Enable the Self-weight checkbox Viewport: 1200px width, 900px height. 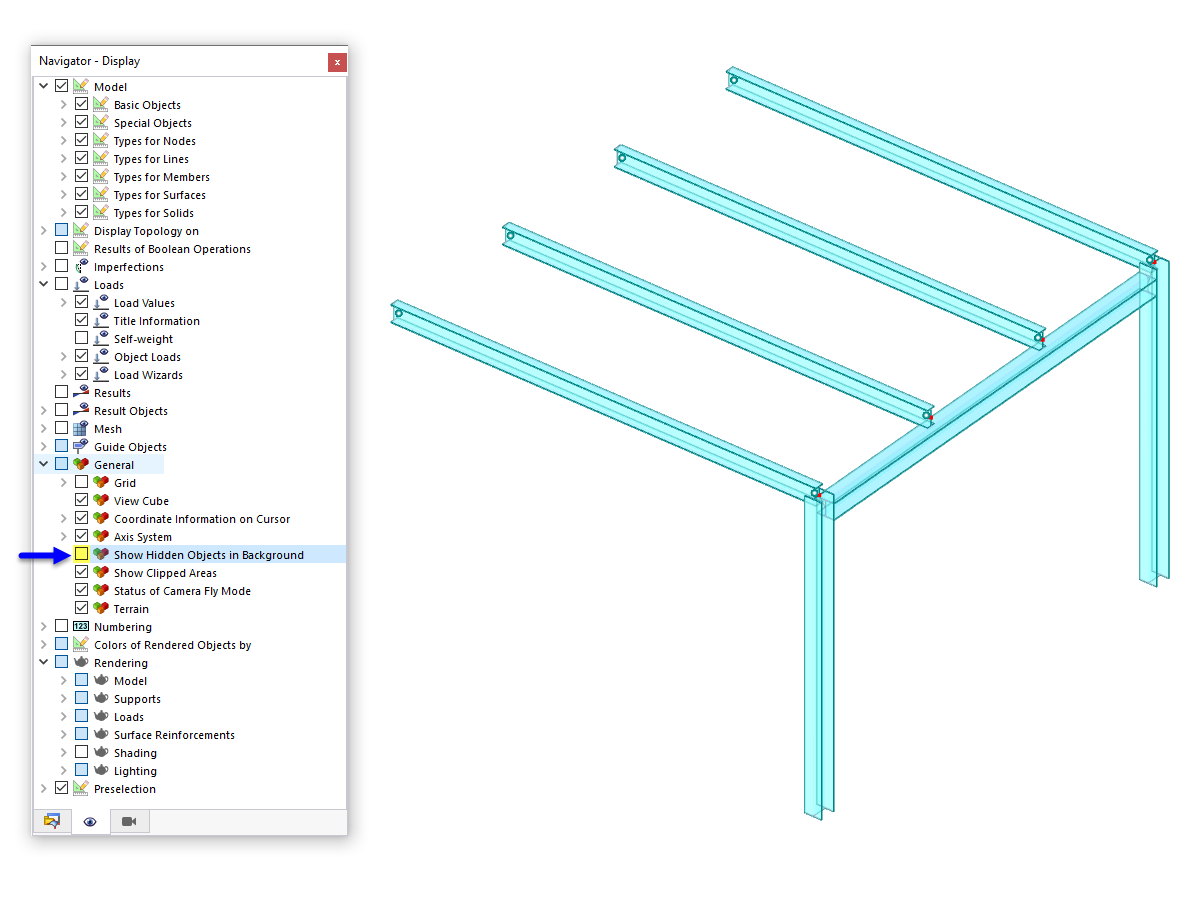click(81, 338)
